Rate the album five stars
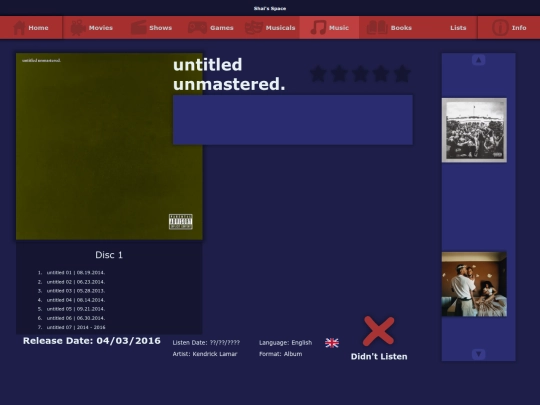The width and height of the screenshot is (540, 405). click(402, 74)
